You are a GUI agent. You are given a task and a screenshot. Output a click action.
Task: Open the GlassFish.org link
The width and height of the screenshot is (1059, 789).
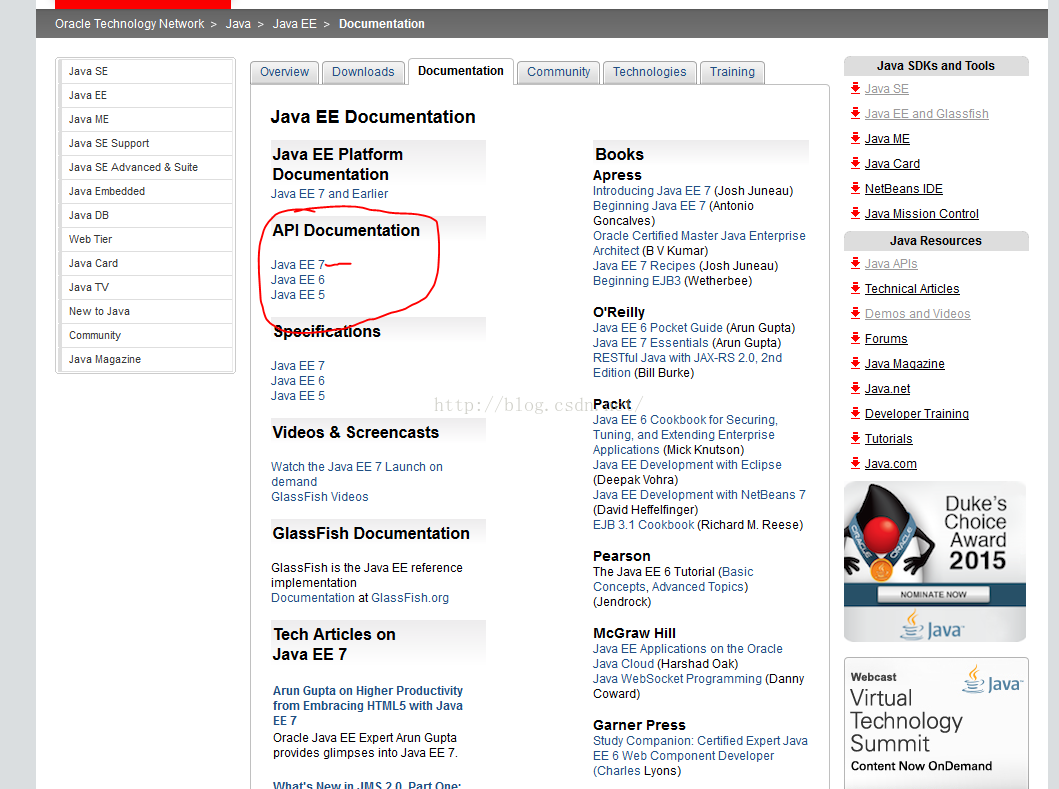click(410, 598)
